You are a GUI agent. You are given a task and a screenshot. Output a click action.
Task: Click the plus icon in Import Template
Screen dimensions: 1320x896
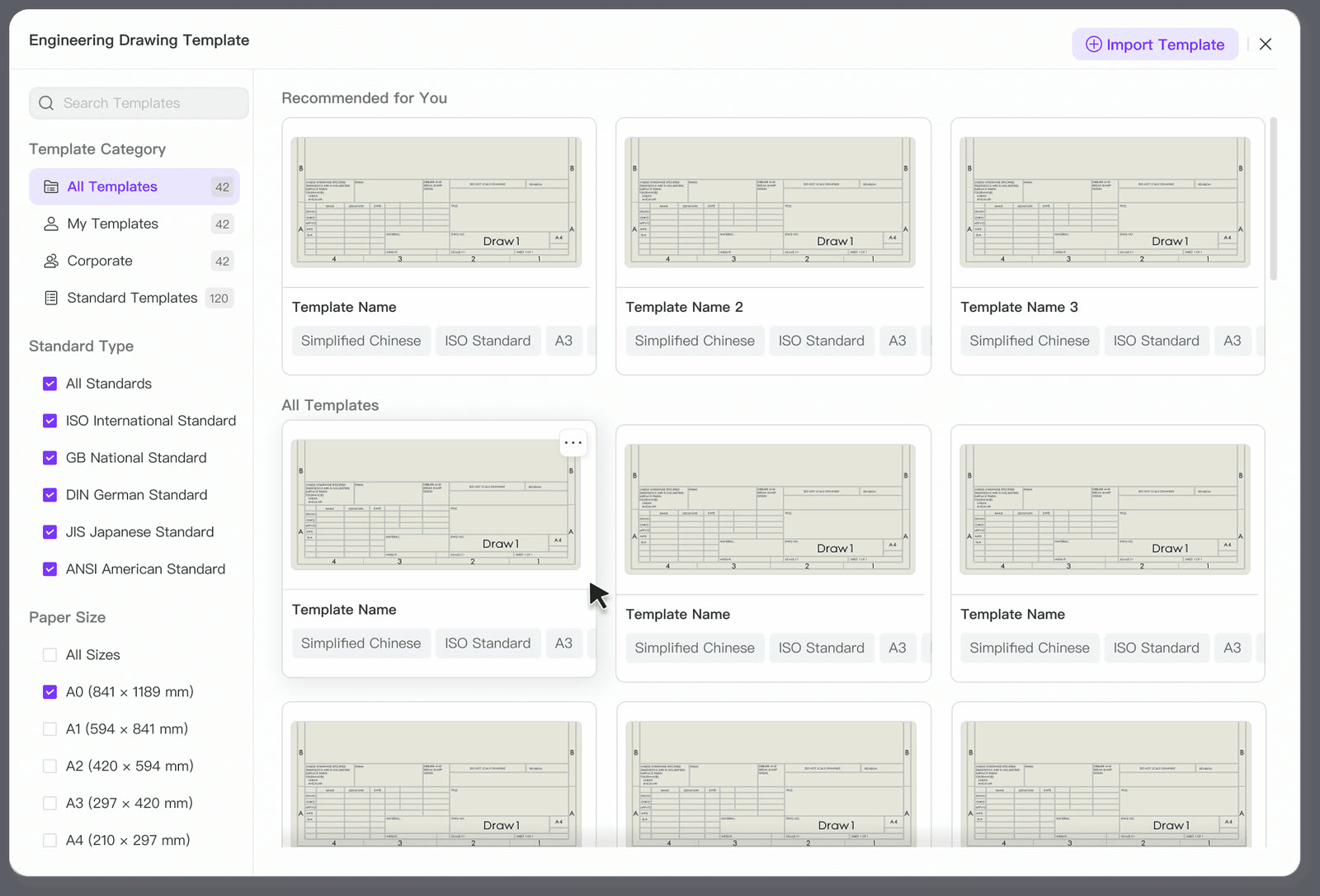tap(1093, 45)
